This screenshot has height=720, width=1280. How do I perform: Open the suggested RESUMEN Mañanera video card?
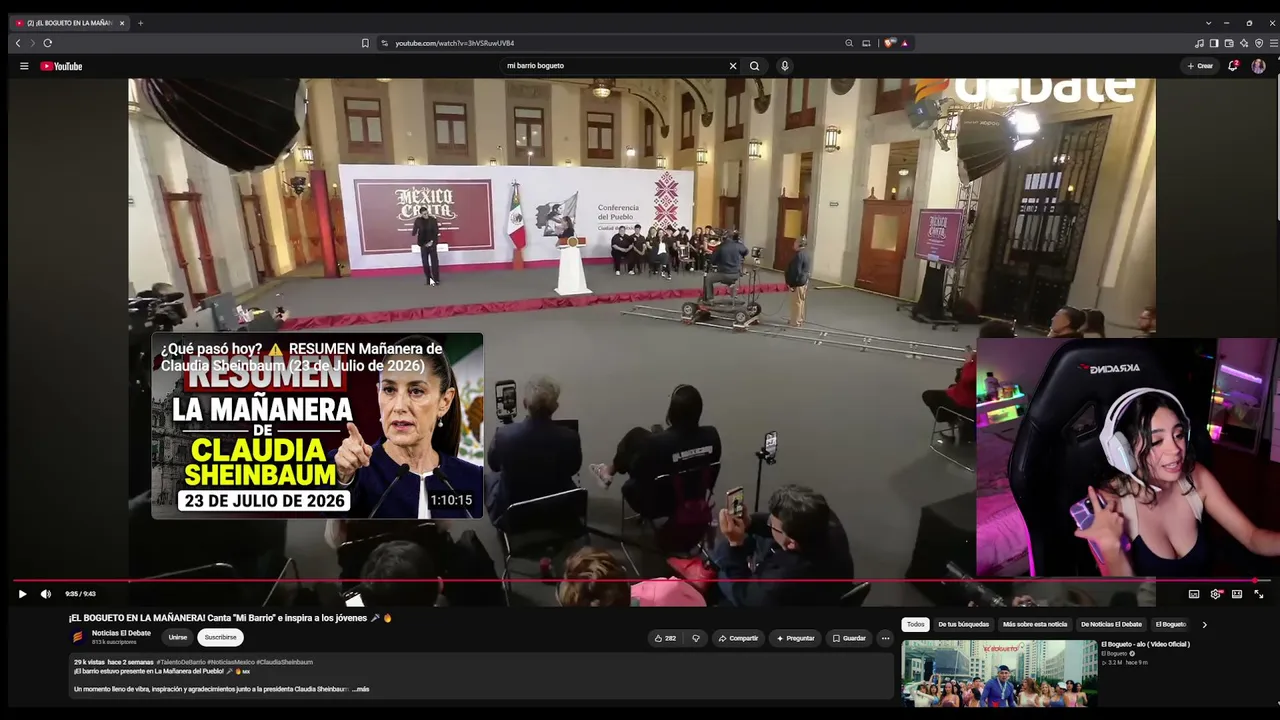[x=317, y=426]
